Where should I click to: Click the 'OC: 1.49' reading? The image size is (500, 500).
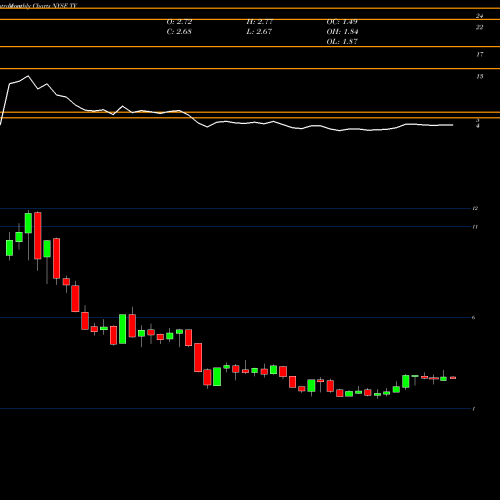point(342,22)
